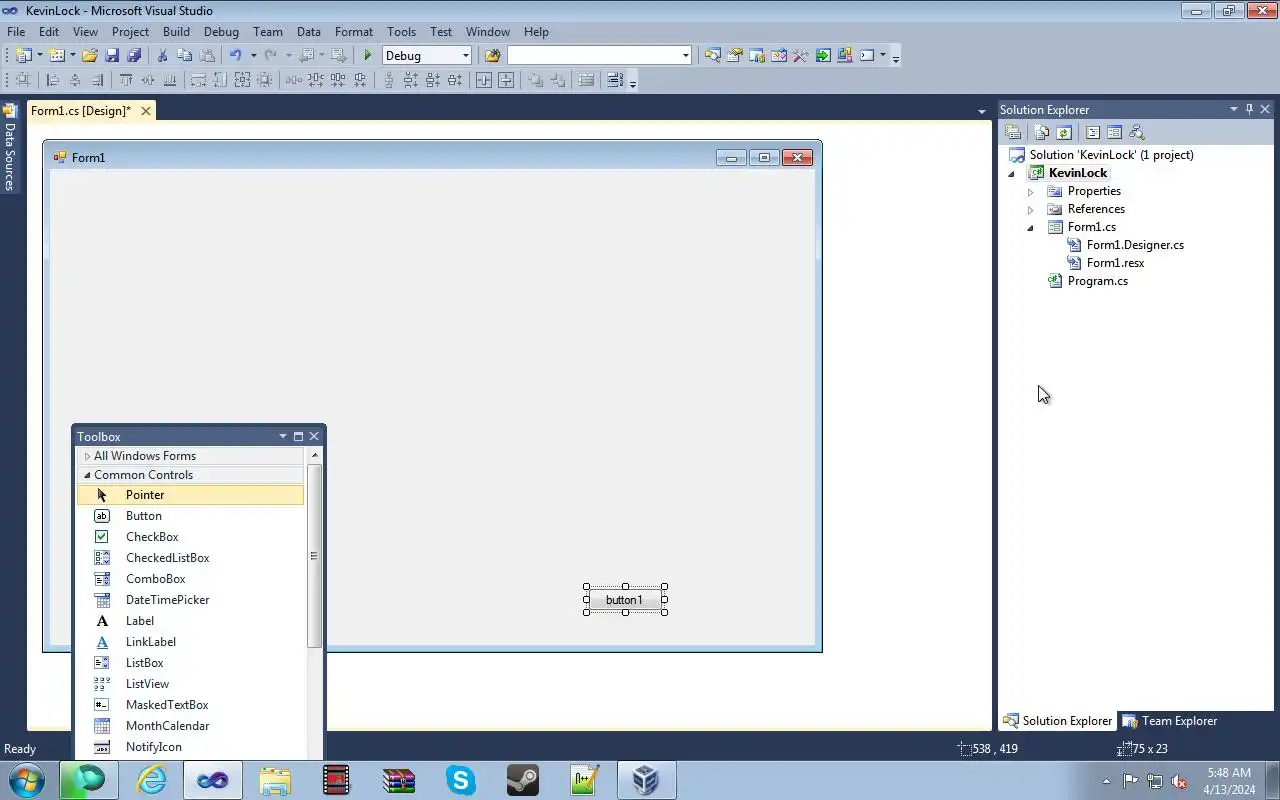This screenshot has width=1280, height=800.
Task: Click the Center Horizontally layout icon
Action: (x=484, y=80)
